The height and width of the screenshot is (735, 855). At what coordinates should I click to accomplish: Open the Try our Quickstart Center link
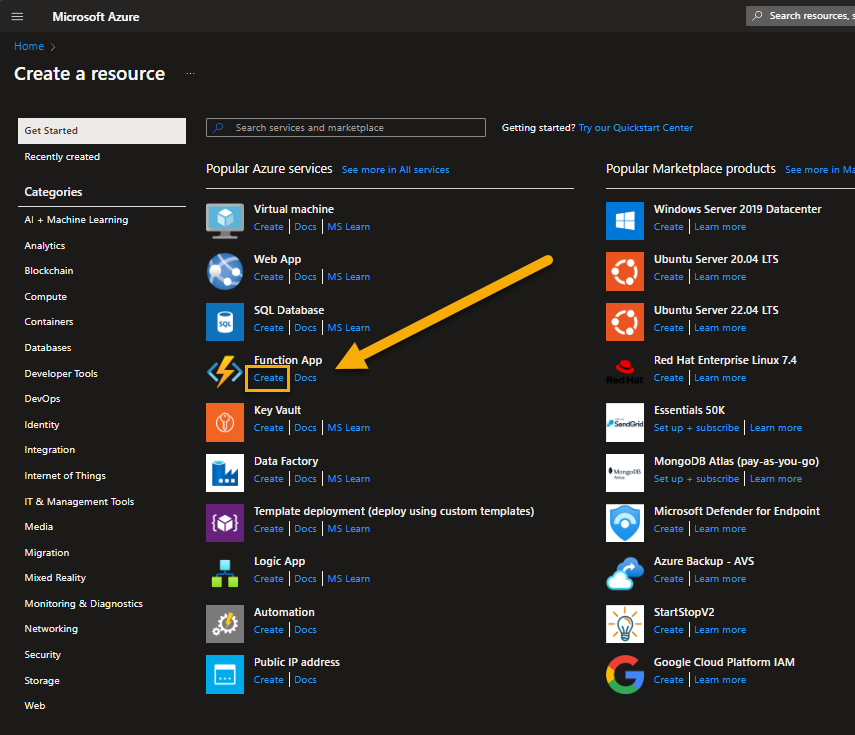click(x=635, y=128)
